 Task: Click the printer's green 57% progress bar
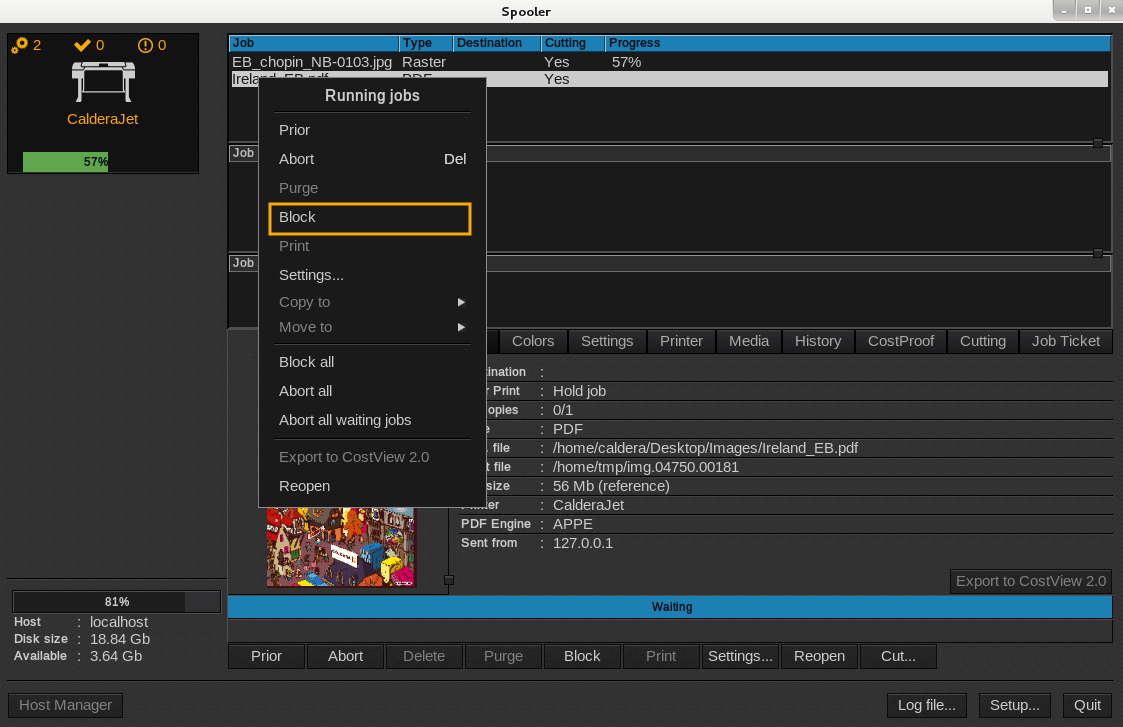65,162
